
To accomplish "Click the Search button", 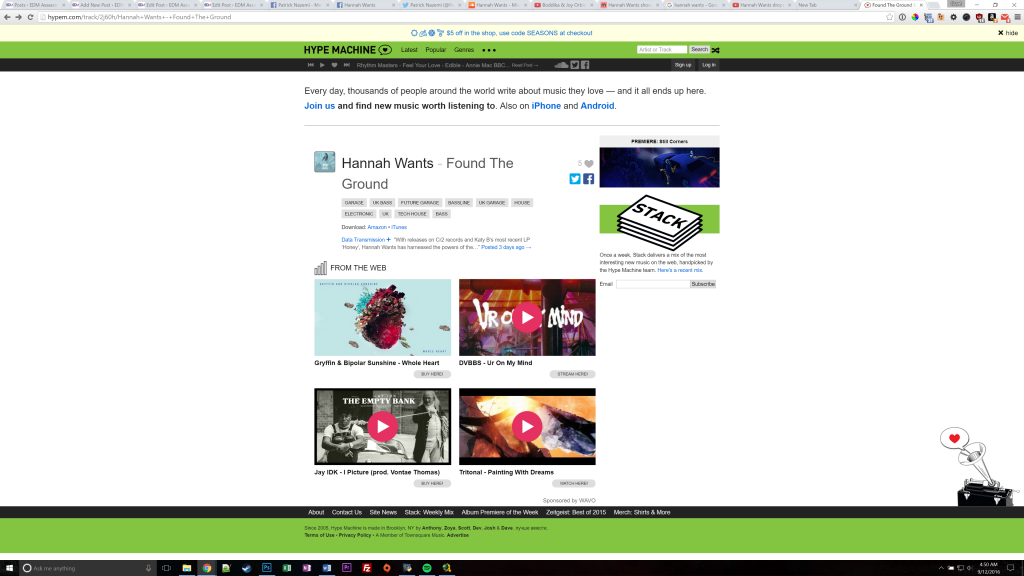I will (699, 50).
